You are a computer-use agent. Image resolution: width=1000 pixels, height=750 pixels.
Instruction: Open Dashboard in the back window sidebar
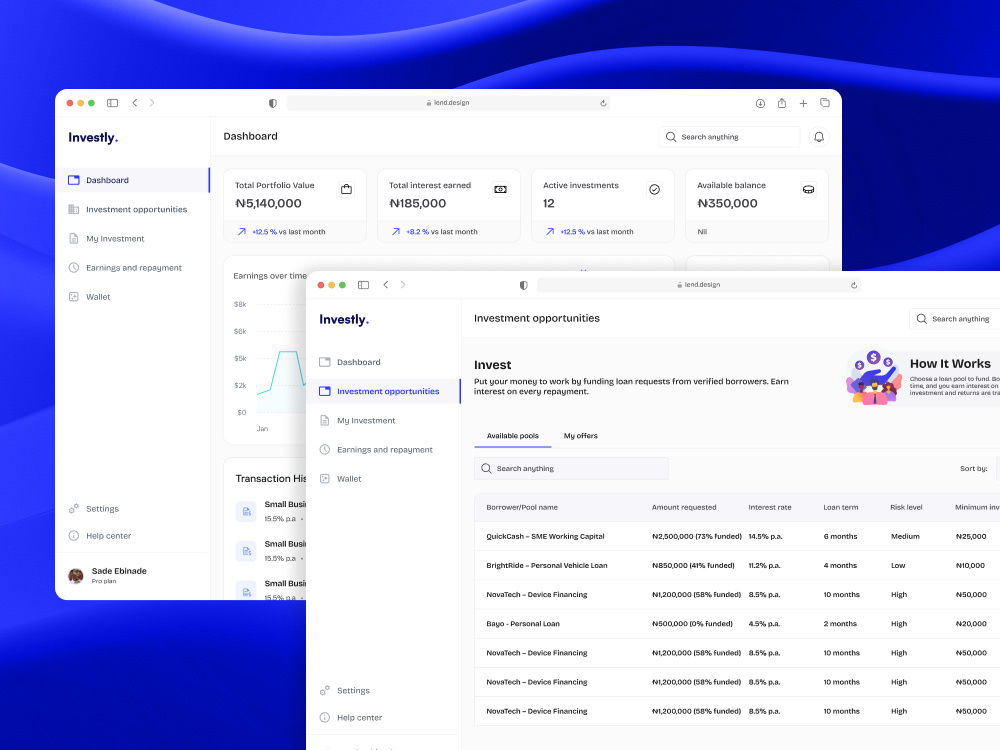132,180
